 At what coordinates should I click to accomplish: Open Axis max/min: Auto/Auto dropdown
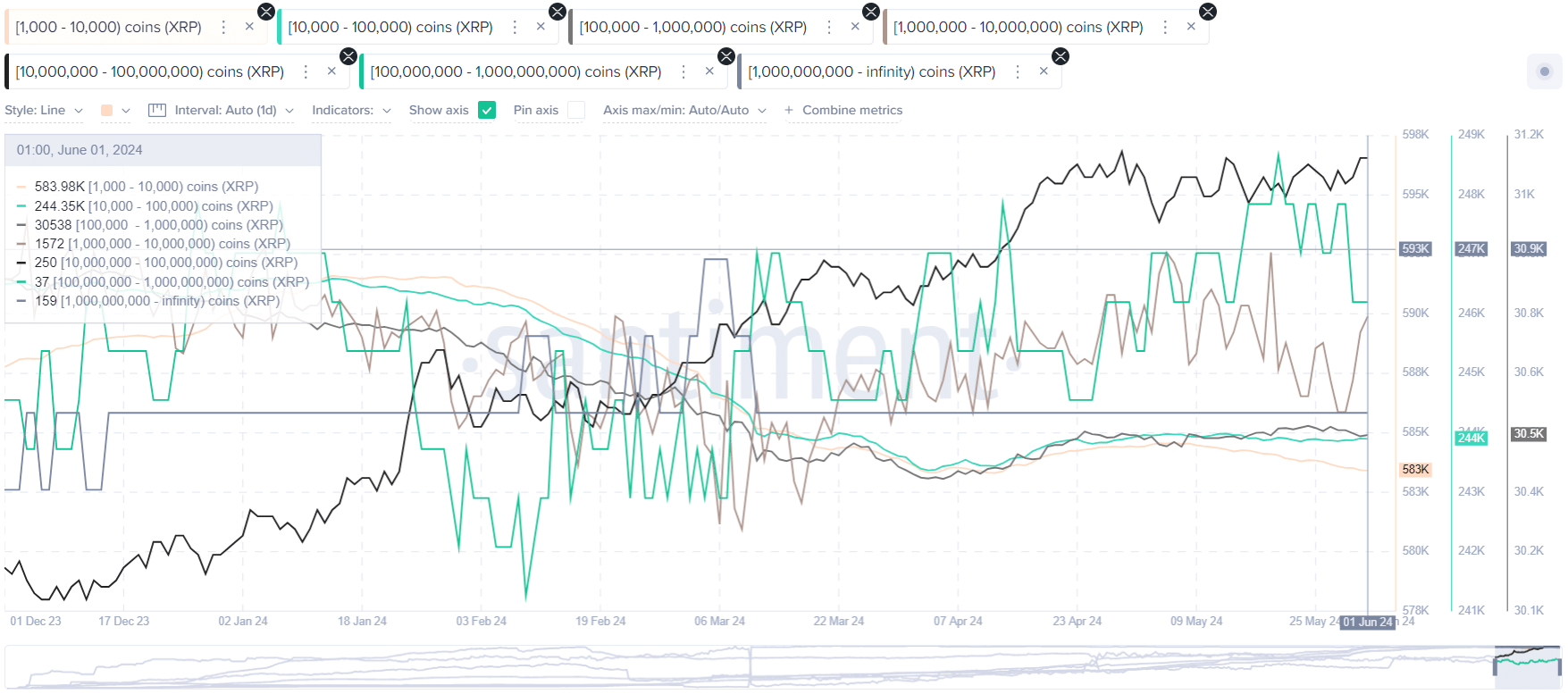click(684, 110)
